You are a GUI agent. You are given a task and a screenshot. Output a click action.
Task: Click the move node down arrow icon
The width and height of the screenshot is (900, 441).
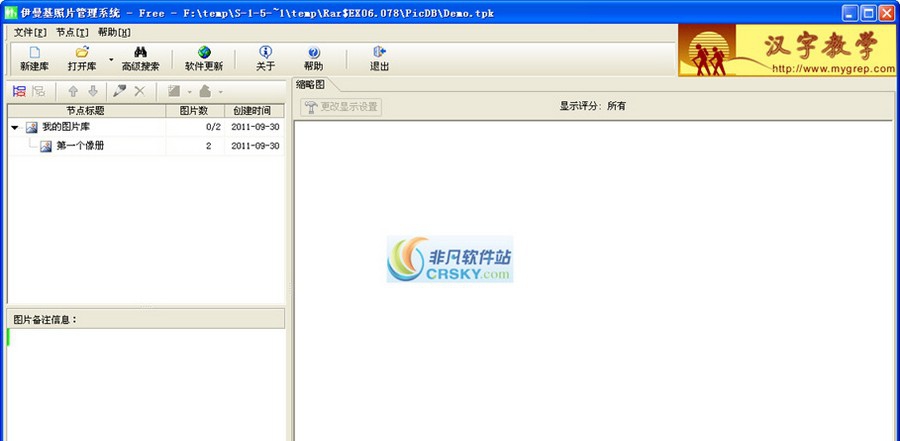(93, 91)
